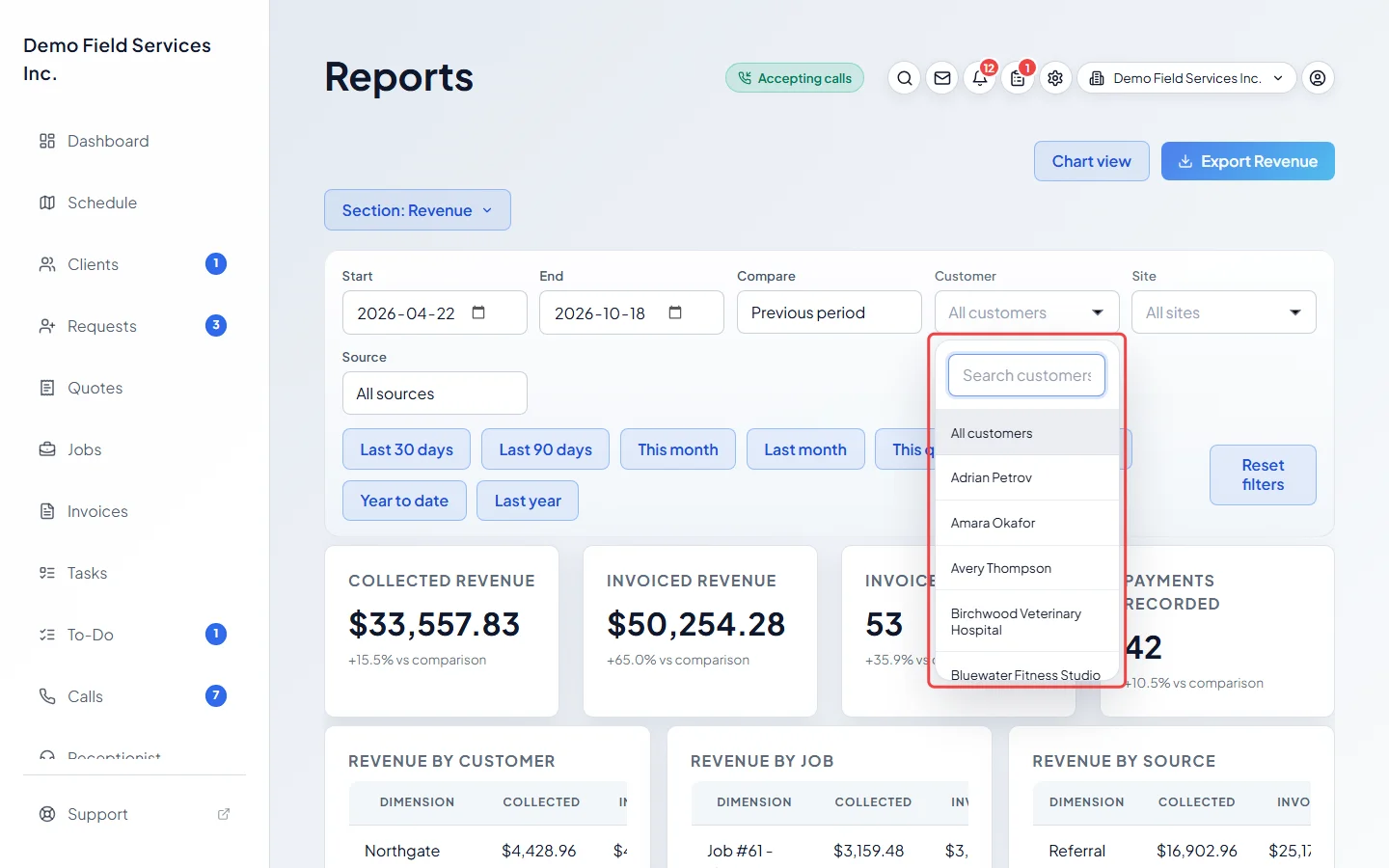Click the Jobs briefcase icon in sidebar
Image resolution: width=1389 pixels, height=868 pixels.
click(x=47, y=449)
